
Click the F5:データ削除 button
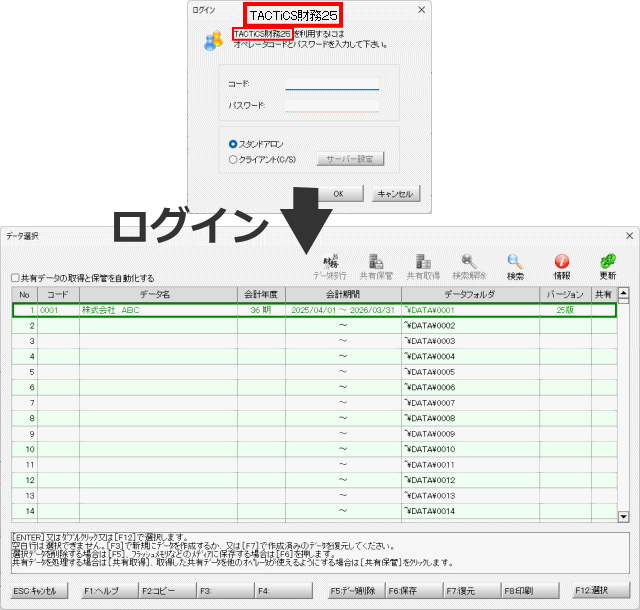click(x=356, y=591)
